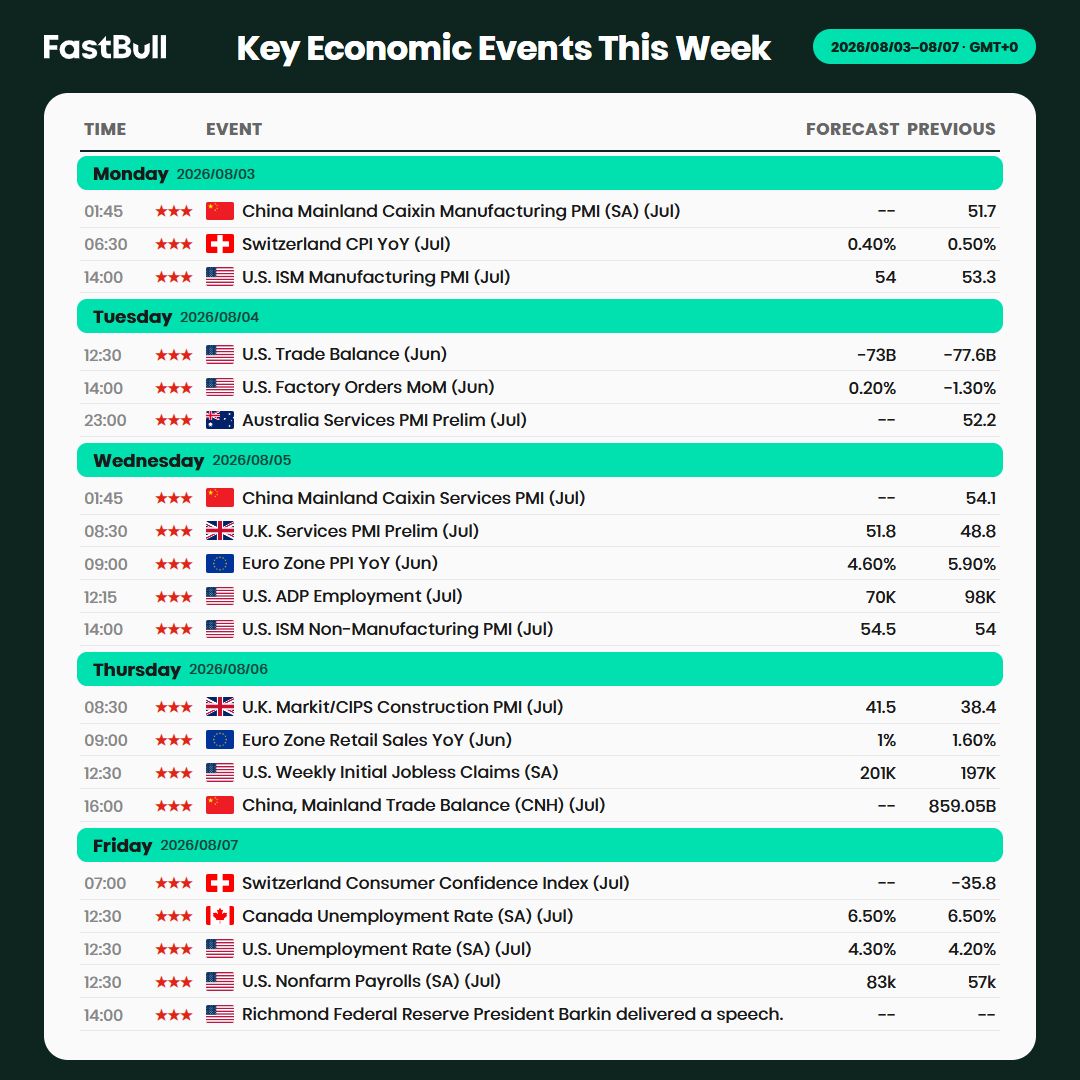1080x1080 pixels.
Task: Click star rating for U.S. ADP Employment
Action: click(x=174, y=597)
